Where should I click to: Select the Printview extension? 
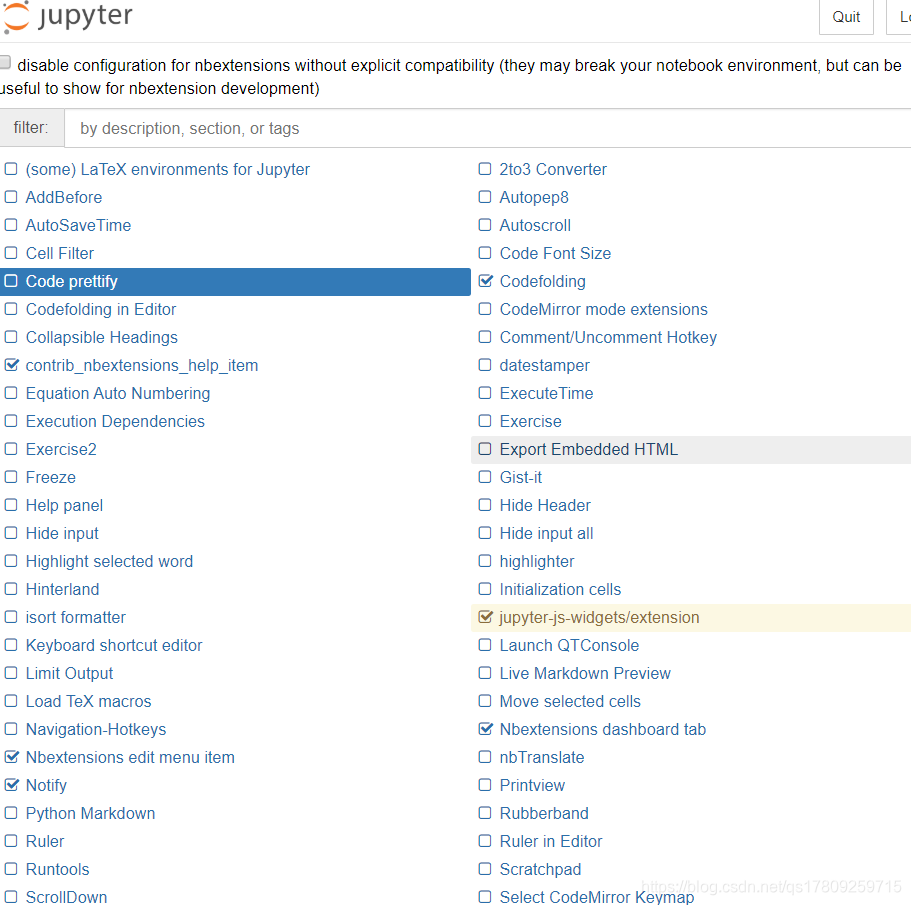[532, 785]
